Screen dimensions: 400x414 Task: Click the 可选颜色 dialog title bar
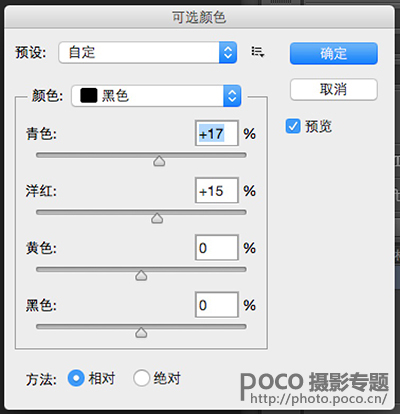(199, 17)
